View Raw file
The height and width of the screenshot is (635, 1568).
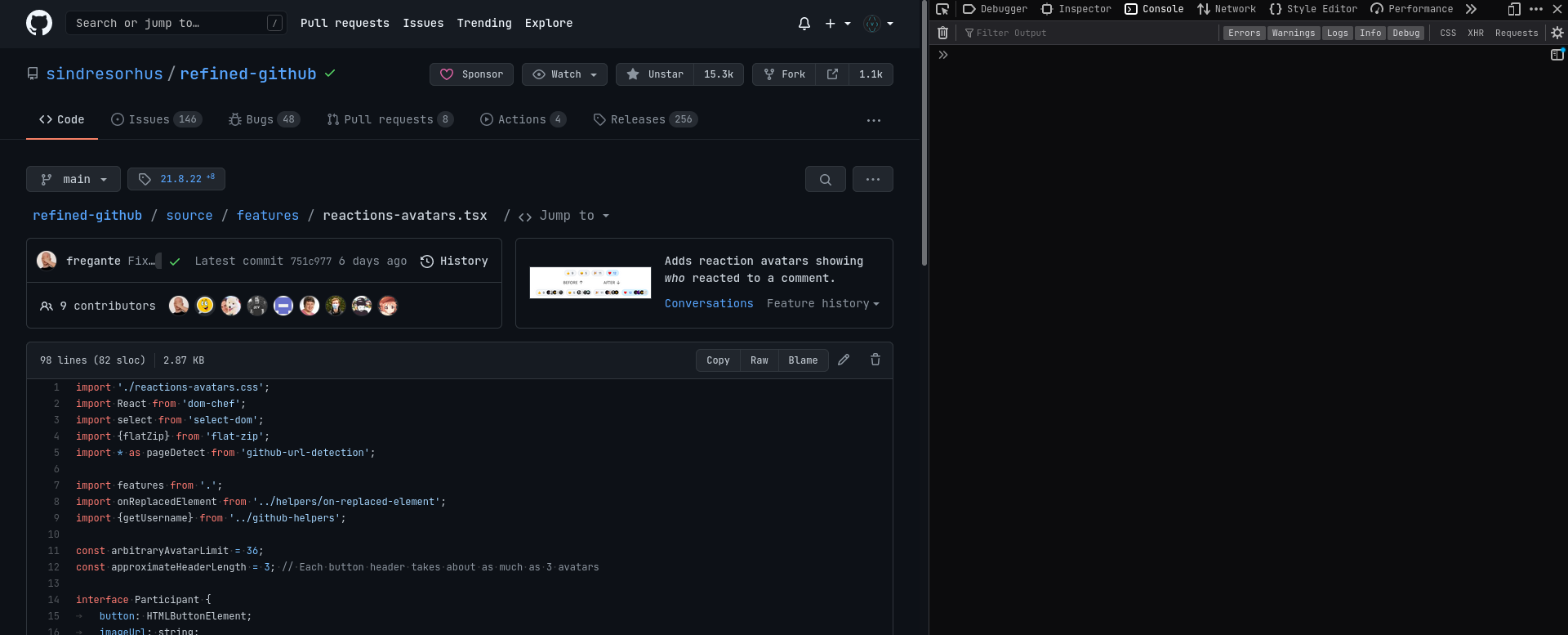(759, 360)
